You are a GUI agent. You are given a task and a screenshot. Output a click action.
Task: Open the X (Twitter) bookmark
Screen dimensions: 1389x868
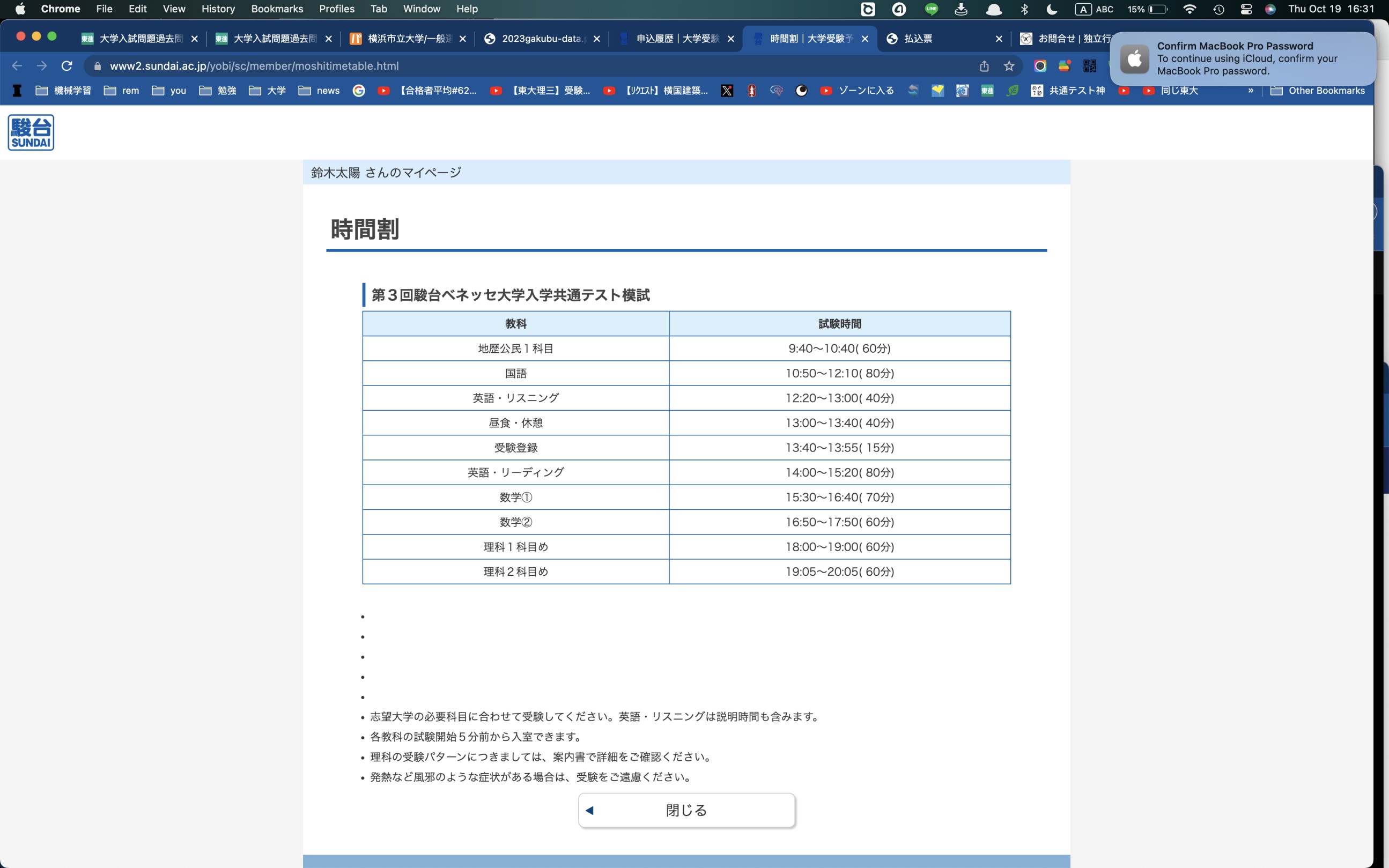point(727,91)
